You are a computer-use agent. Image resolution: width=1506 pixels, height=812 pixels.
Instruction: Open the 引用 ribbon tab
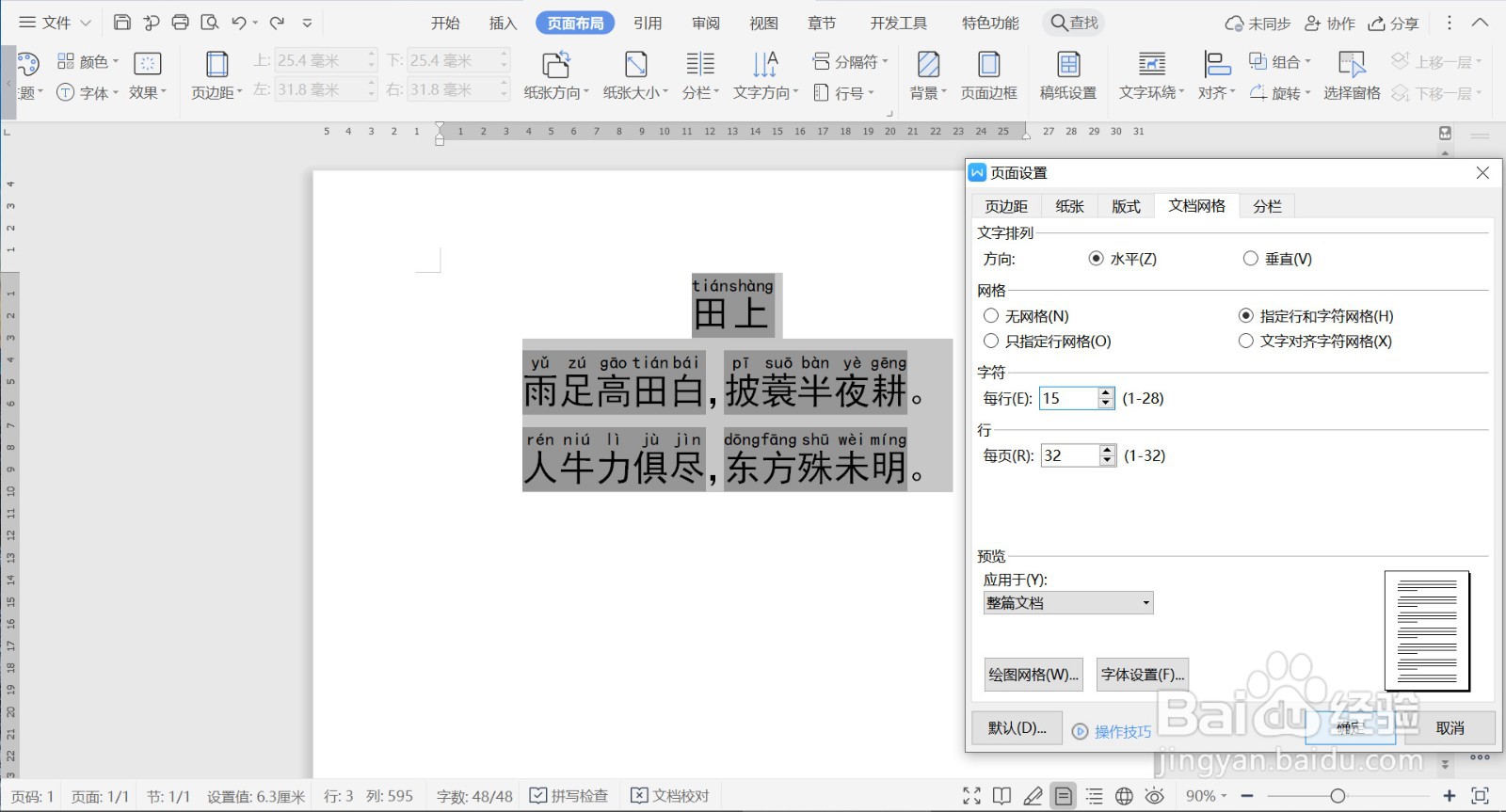pyautogui.click(x=648, y=24)
